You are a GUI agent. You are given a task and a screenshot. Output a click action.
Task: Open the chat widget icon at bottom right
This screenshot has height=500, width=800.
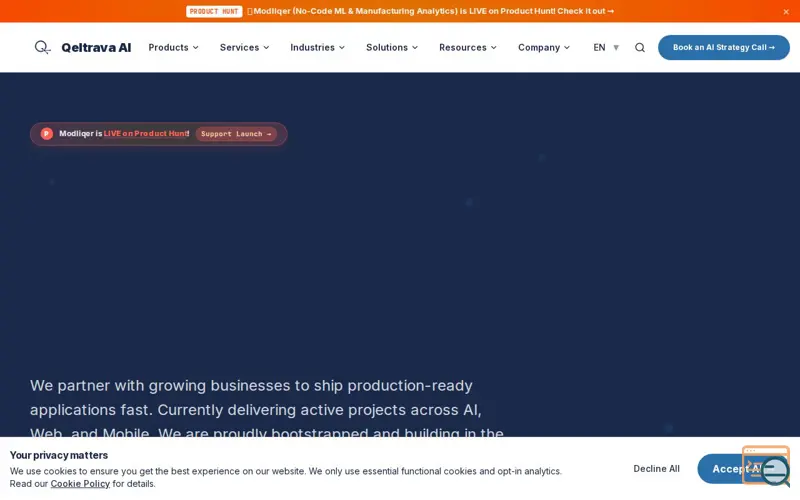(x=766, y=466)
